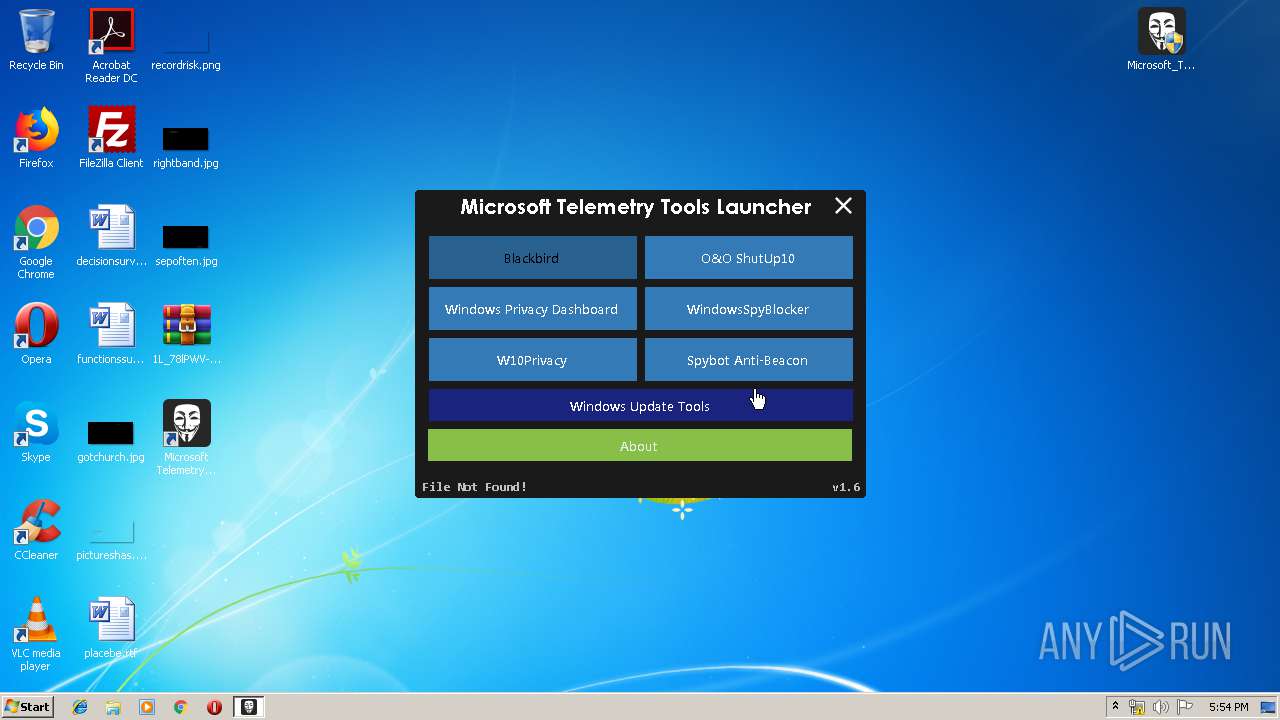Click the 5:54 PM clock
The height and width of the screenshot is (720, 1280).
point(1228,707)
